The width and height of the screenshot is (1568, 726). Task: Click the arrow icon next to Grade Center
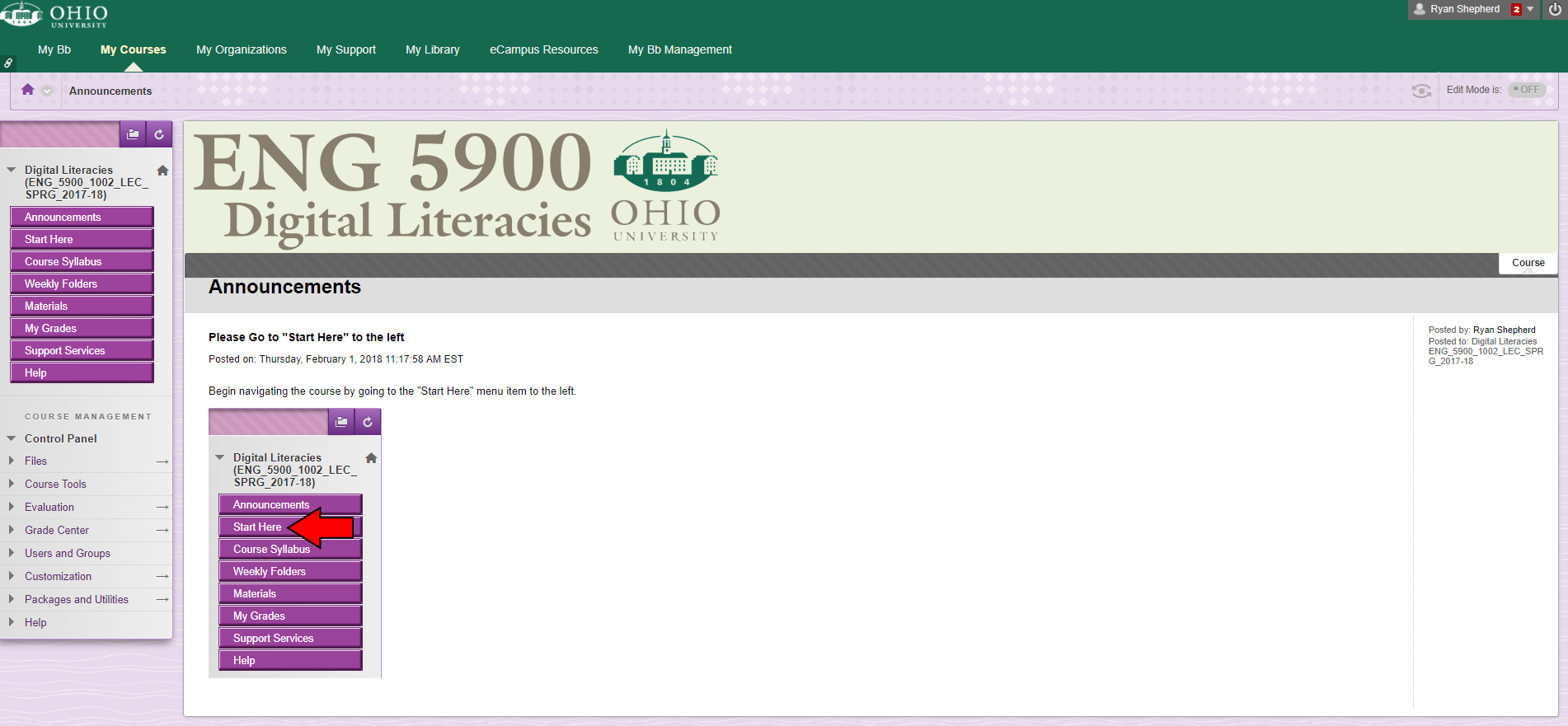162,531
